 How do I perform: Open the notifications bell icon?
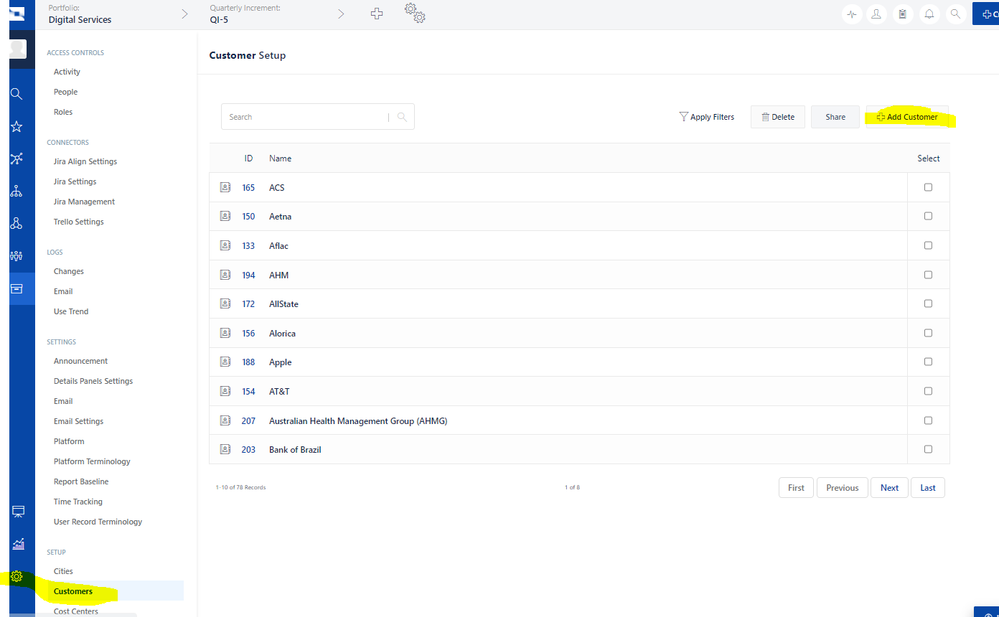tap(929, 13)
